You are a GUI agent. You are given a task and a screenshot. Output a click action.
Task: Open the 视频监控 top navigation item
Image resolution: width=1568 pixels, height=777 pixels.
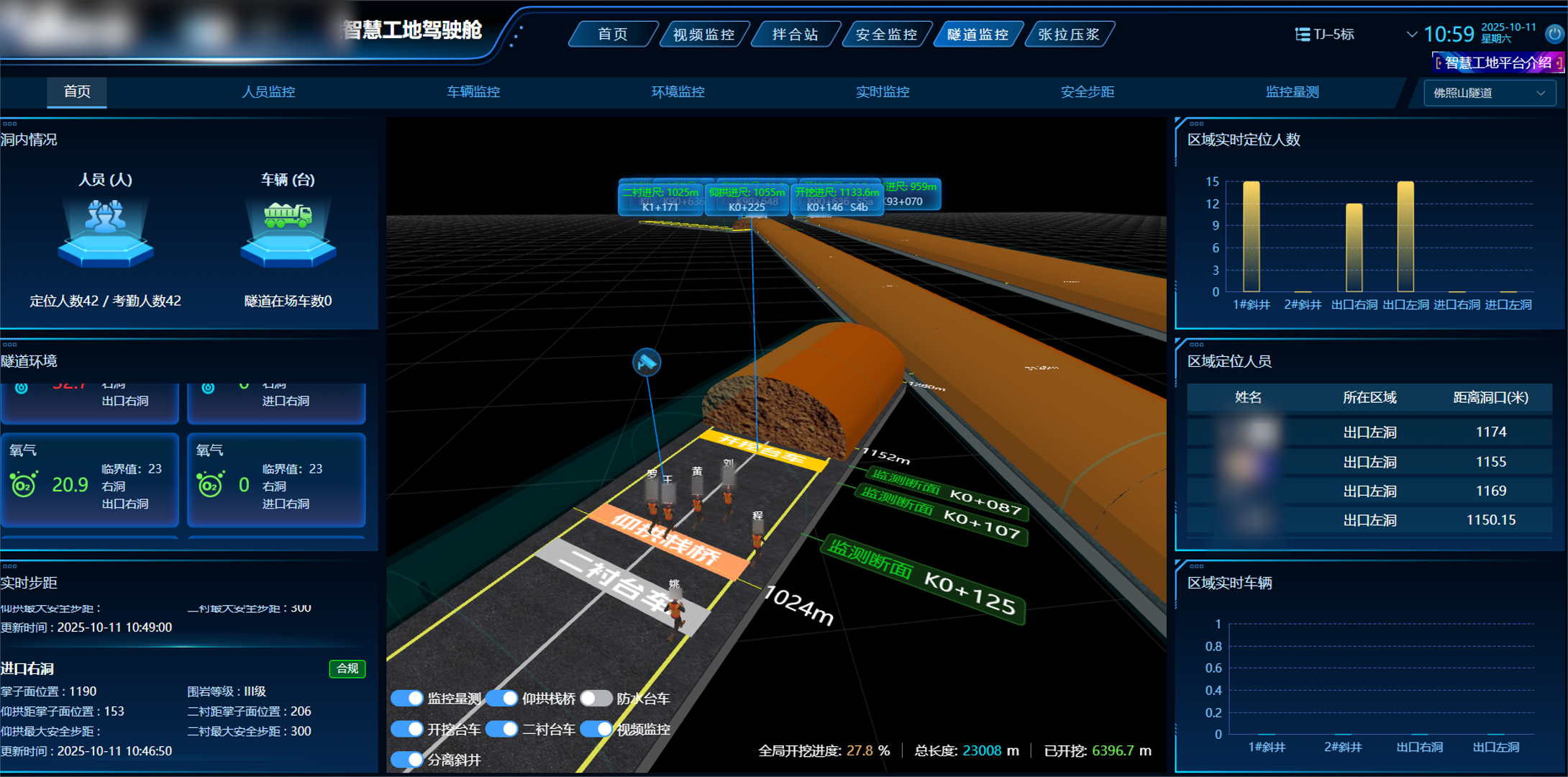pos(703,35)
